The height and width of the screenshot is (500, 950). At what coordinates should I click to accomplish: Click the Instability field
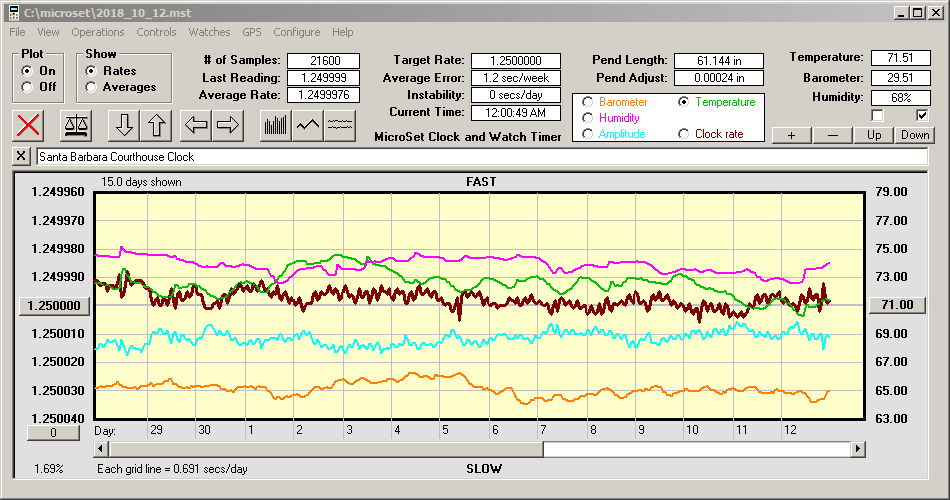click(516, 95)
